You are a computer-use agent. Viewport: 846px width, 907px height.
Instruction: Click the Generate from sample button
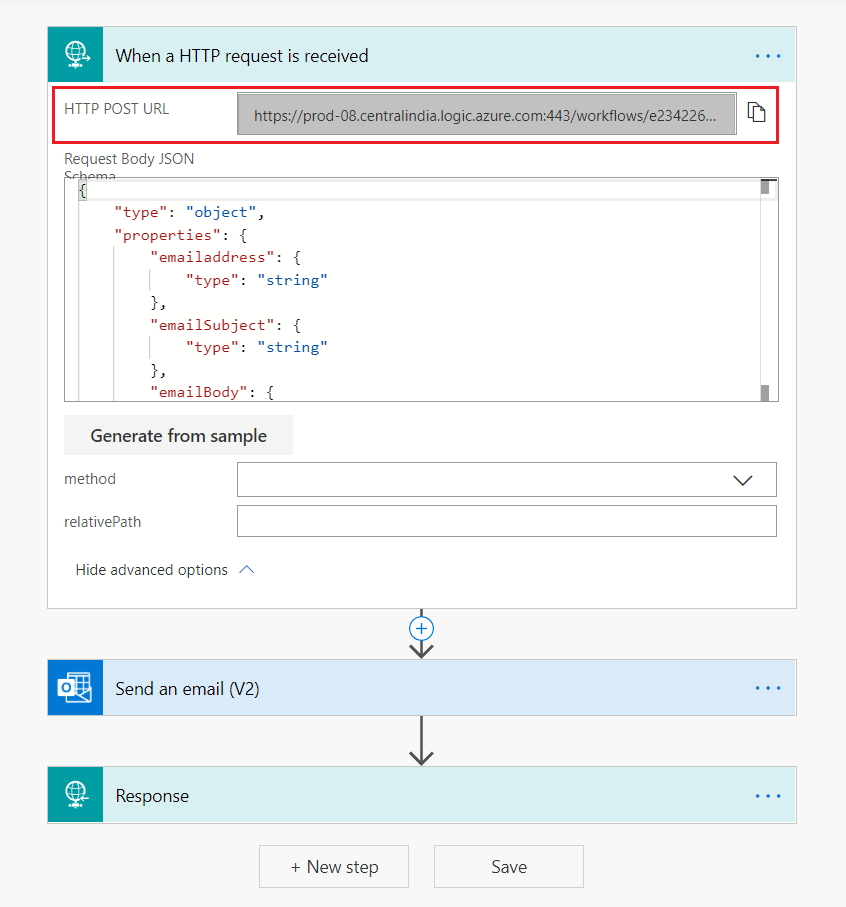[178, 436]
